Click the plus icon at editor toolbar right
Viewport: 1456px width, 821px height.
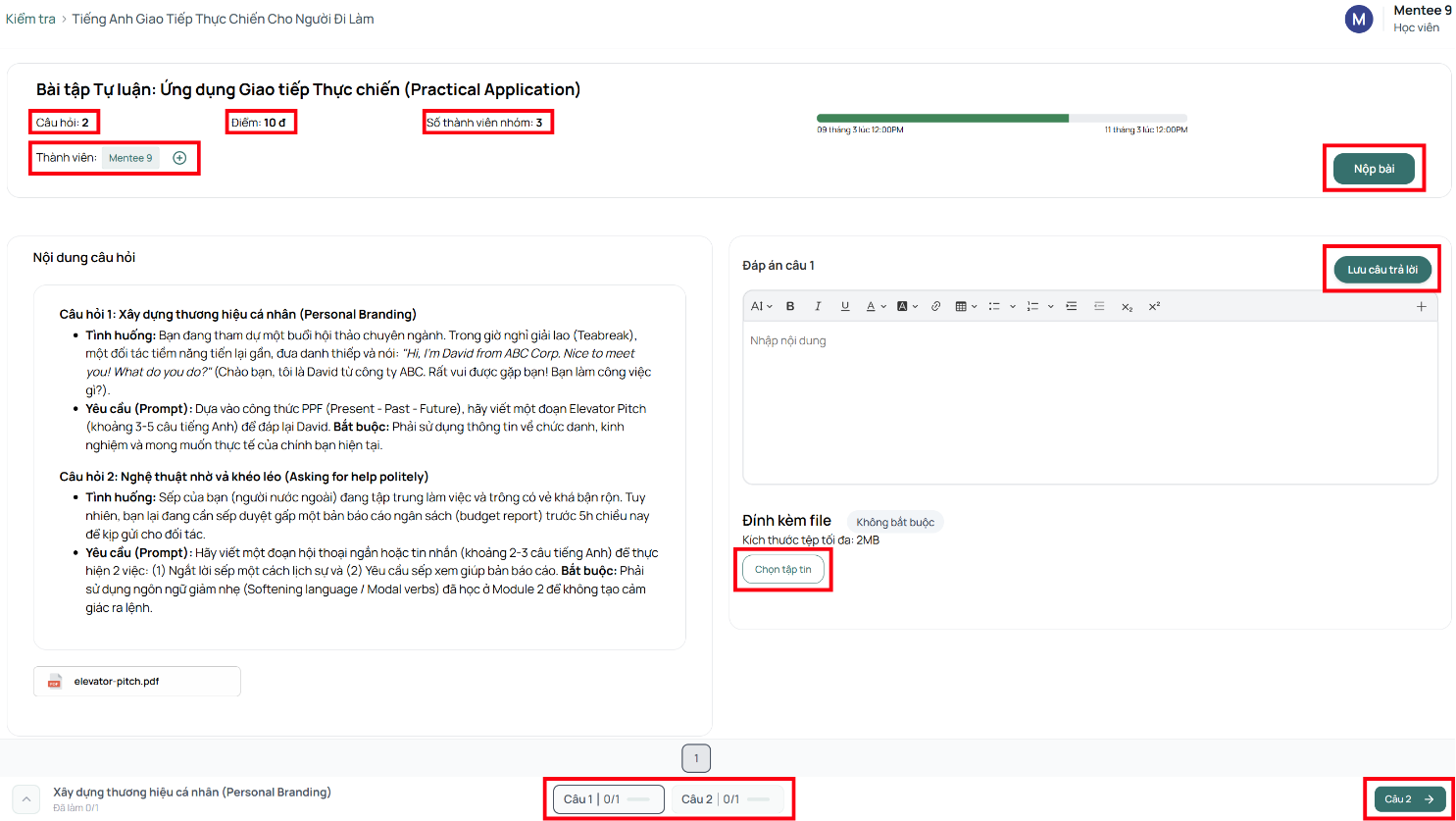tap(1422, 306)
